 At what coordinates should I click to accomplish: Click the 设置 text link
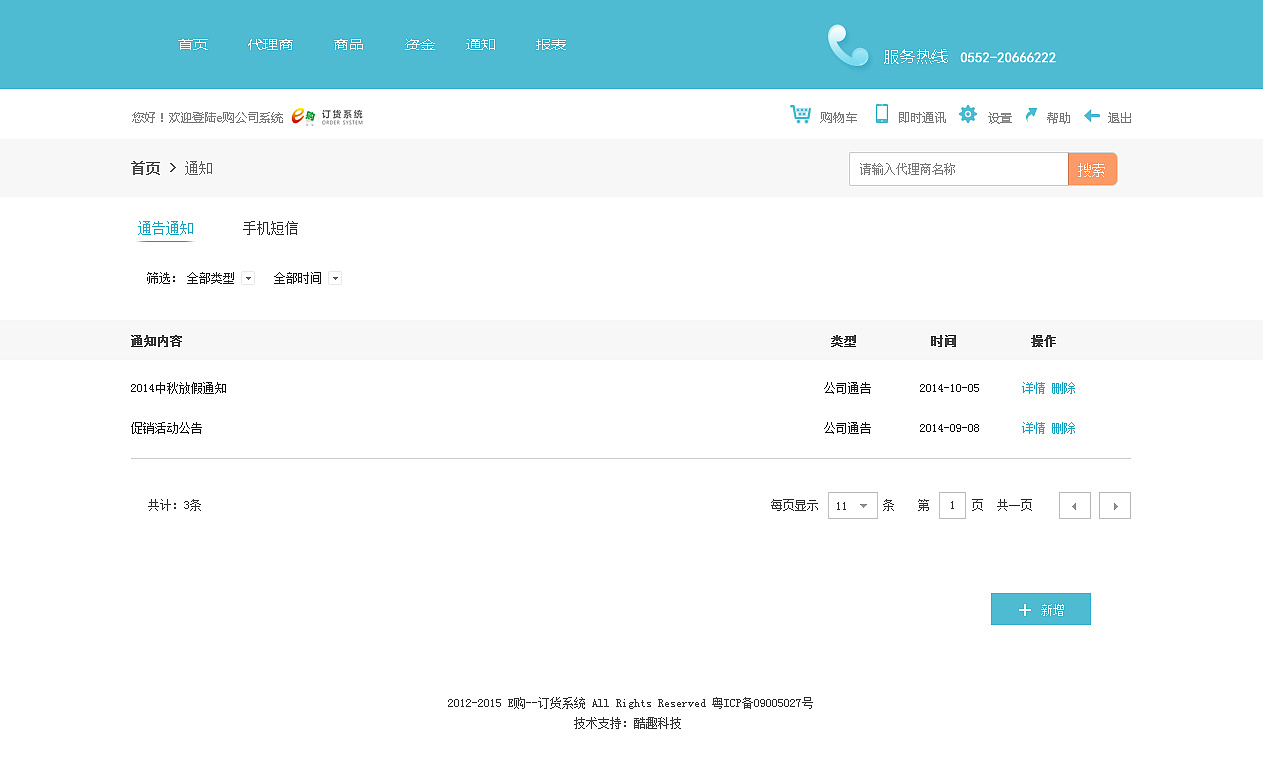1000,118
